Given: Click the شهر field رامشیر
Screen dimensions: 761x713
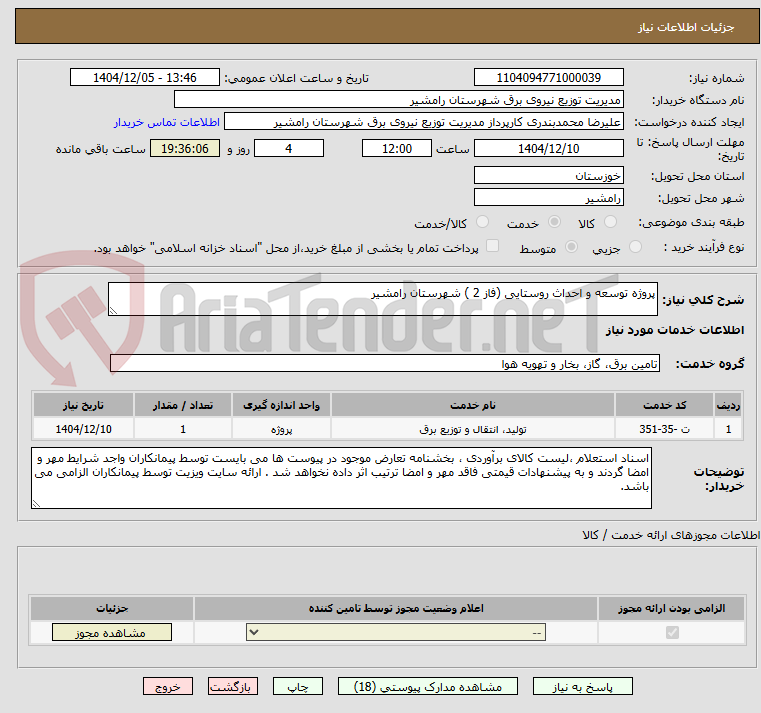Looking at the screenshot, I should [x=548, y=198].
